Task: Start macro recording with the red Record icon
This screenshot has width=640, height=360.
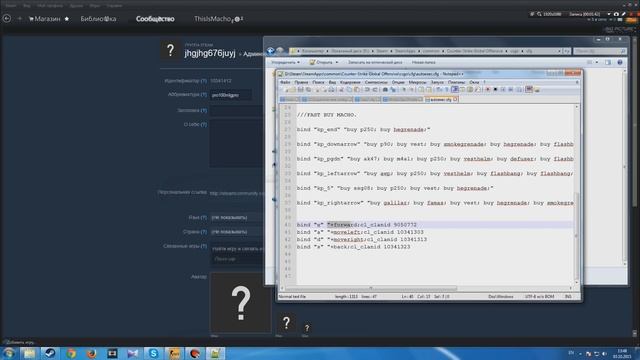Action: point(488,89)
